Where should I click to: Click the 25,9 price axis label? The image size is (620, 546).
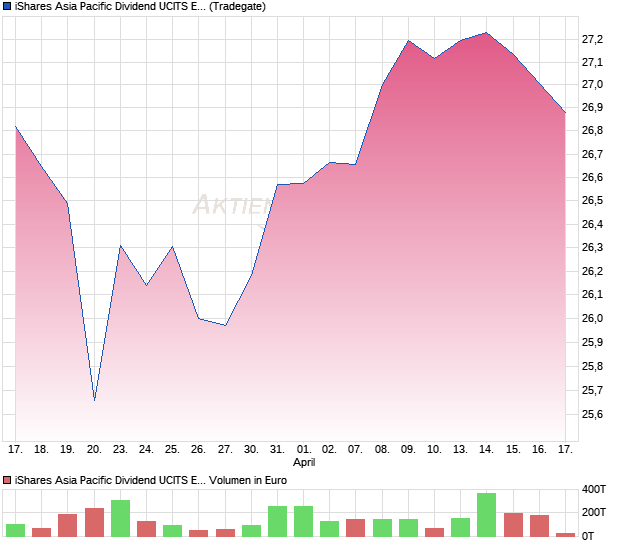(592, 342)
